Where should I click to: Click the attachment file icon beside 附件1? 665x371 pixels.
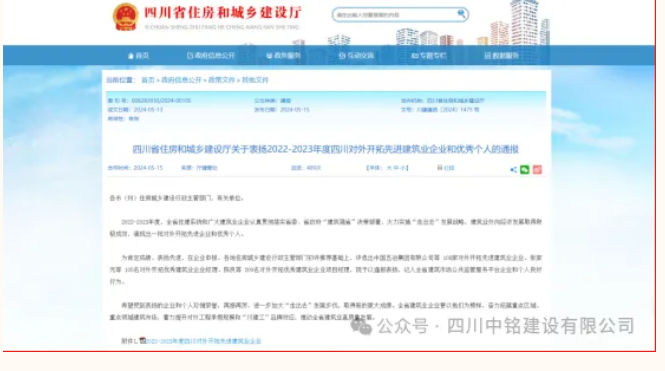(x=142, y=340)
